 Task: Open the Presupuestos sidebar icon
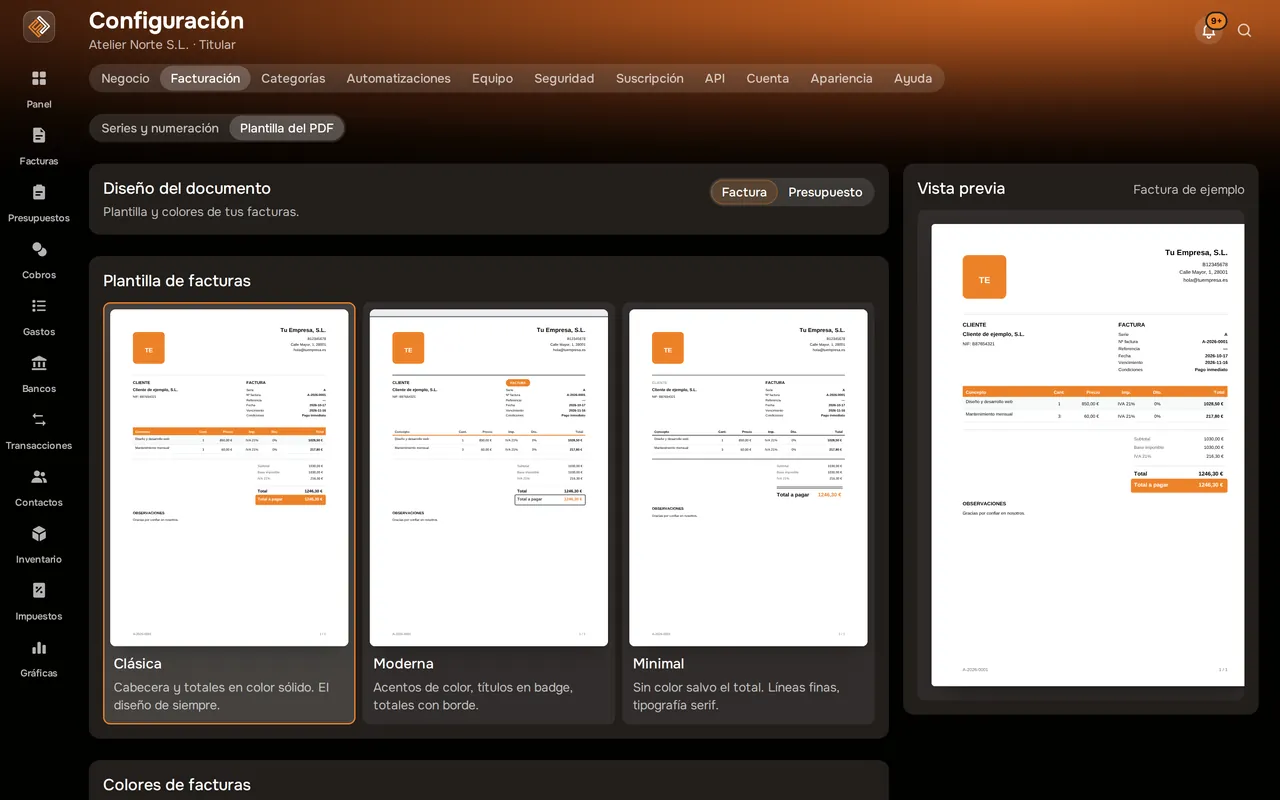click(39, 192)
